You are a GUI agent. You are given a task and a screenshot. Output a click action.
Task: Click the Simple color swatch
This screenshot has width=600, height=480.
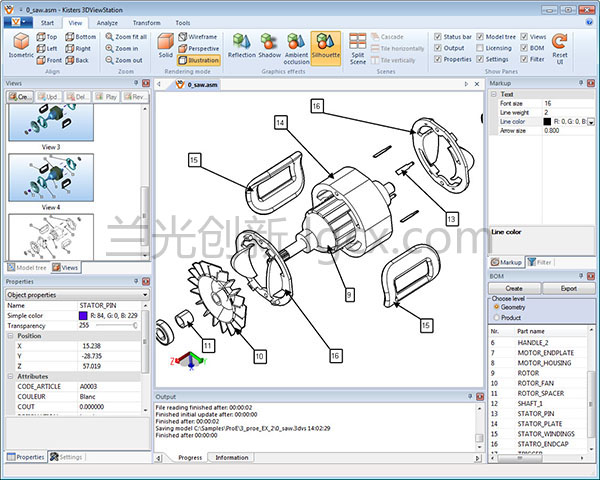(81, 315)
